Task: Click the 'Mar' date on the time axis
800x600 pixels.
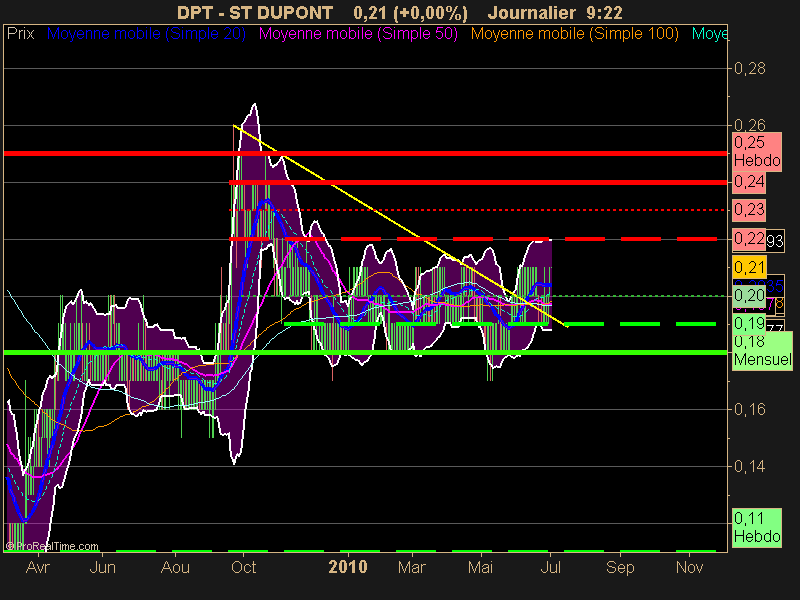Action: [412, 567]
